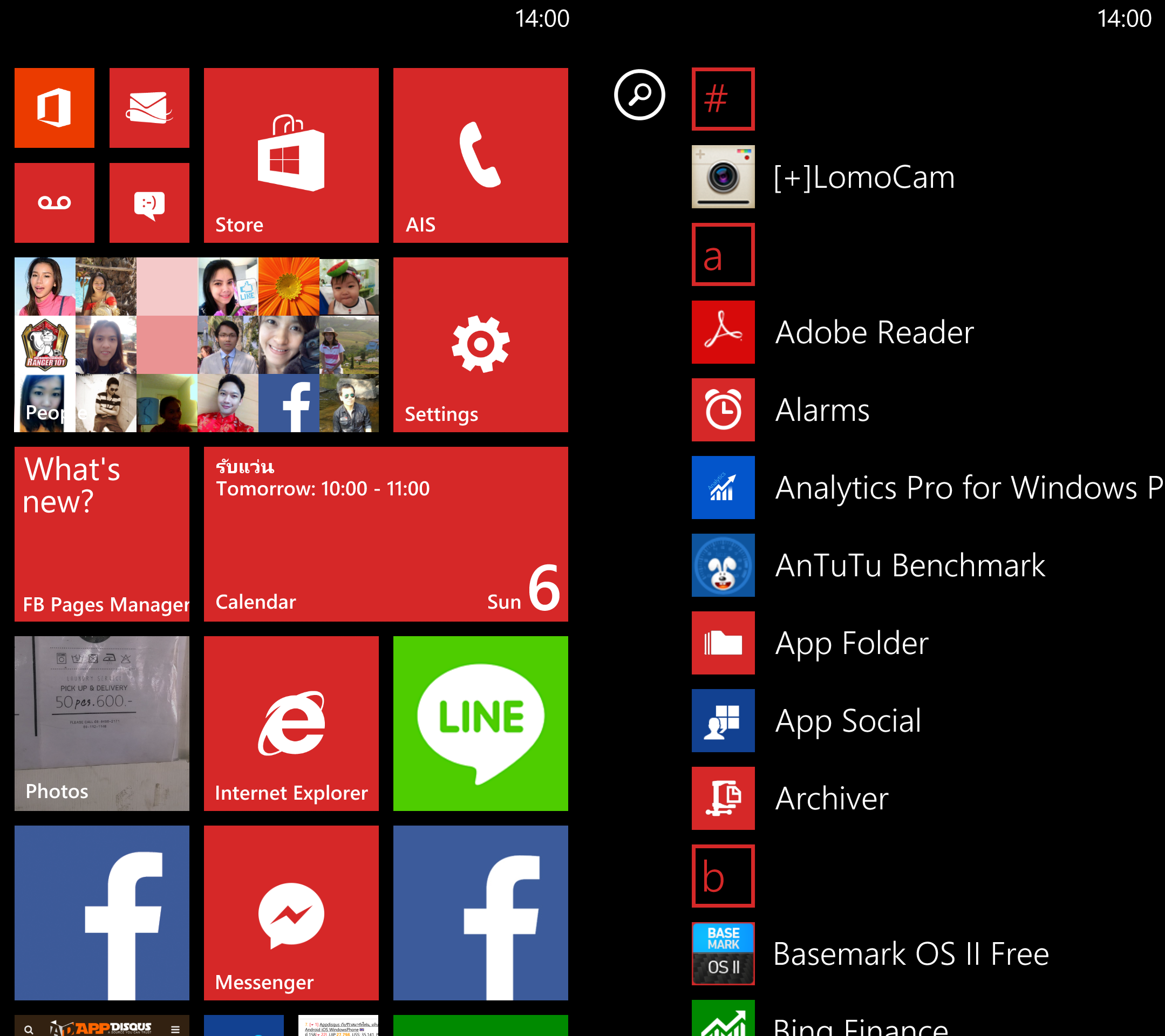This screenshot has width=1165, height=1036.
Task: Select the App Folder label
Action: point(852,644)
